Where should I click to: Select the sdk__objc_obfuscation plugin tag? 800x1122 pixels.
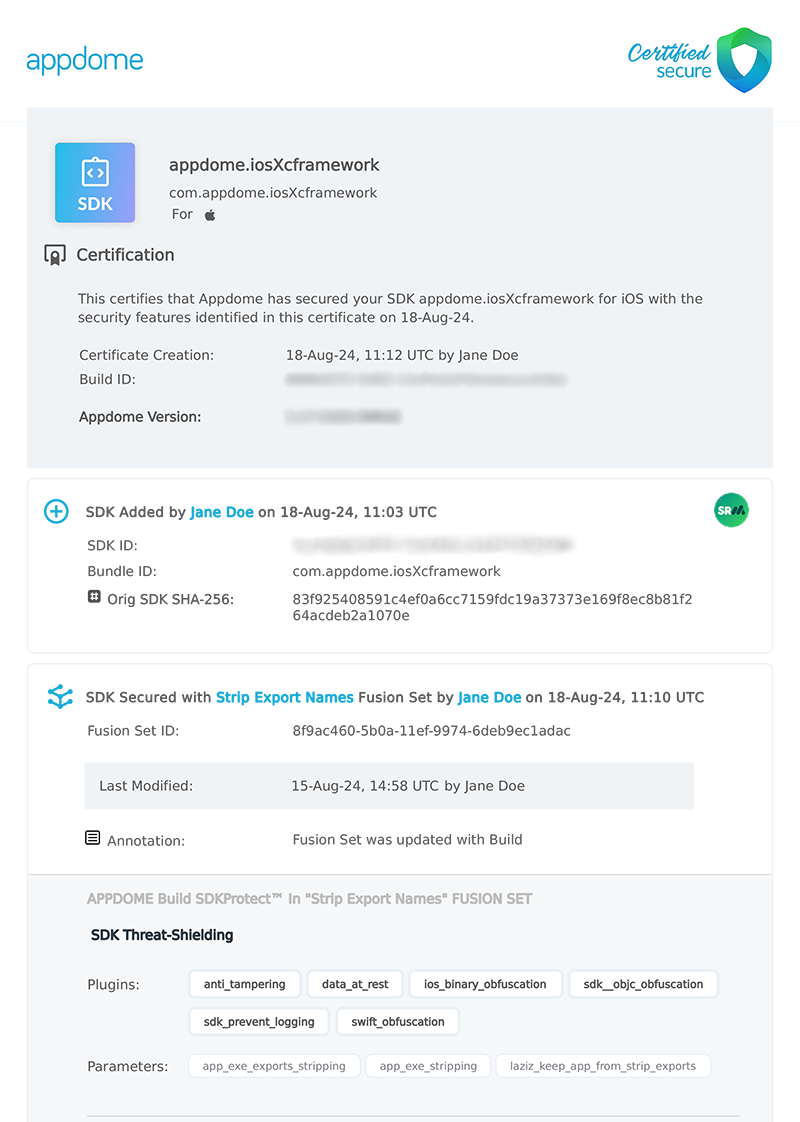pos(643,984)
